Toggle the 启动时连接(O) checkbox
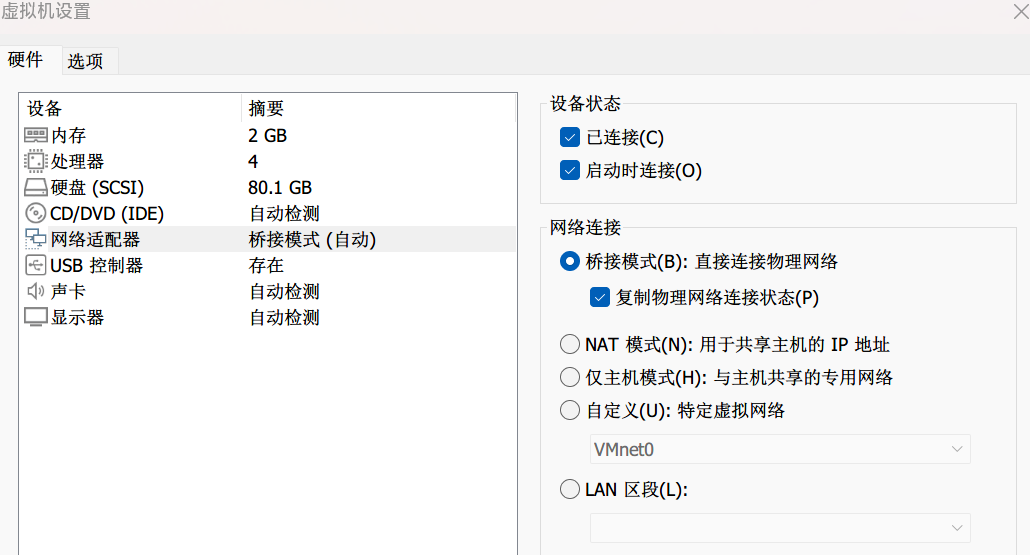1030x555 pixels. click(570, 170)
